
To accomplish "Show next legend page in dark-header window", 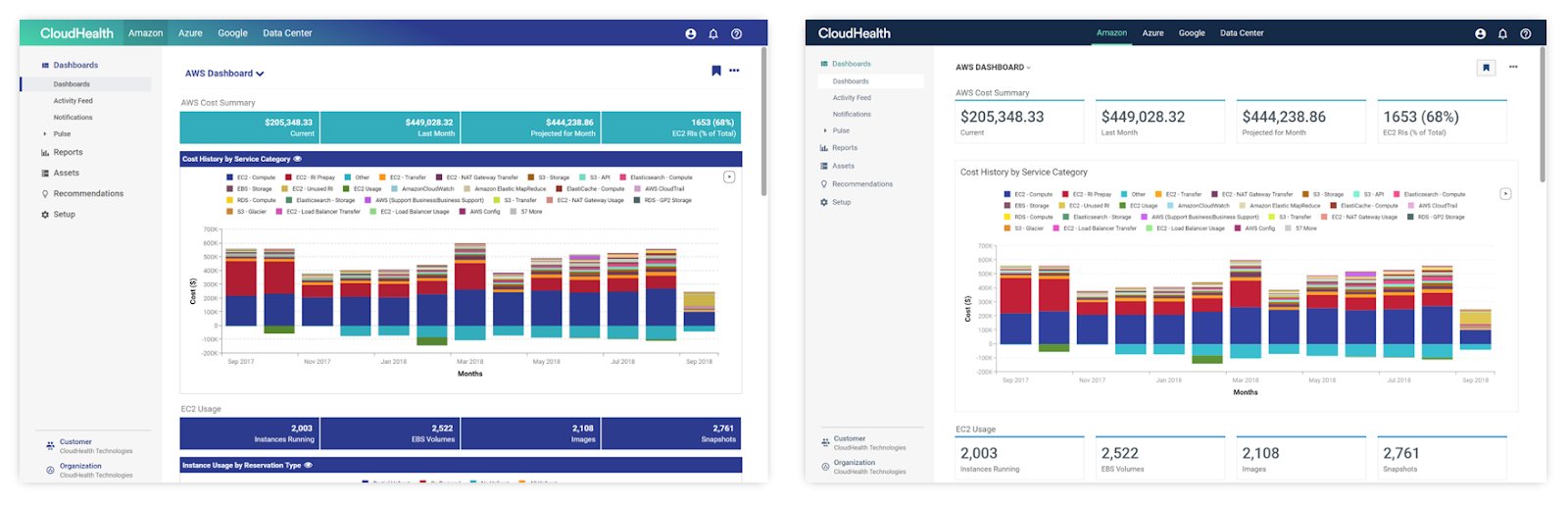I will point(1505,194).
